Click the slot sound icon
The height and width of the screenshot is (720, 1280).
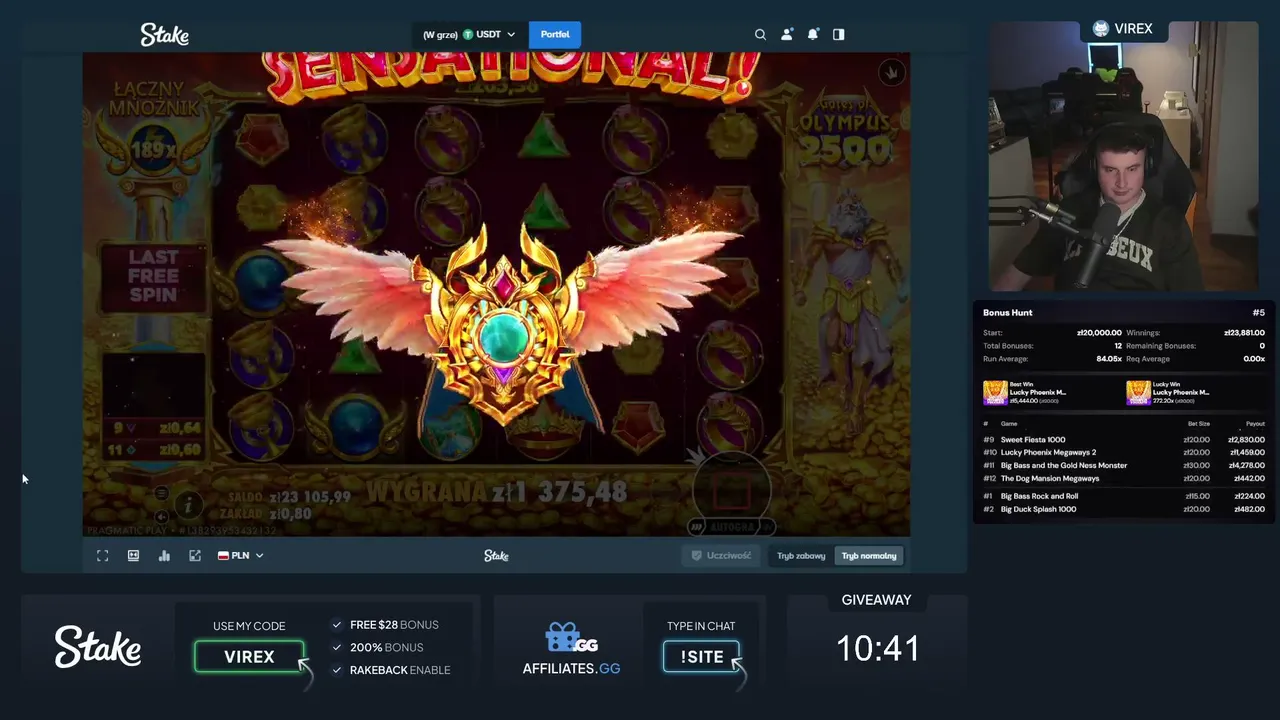coord(161,515)
